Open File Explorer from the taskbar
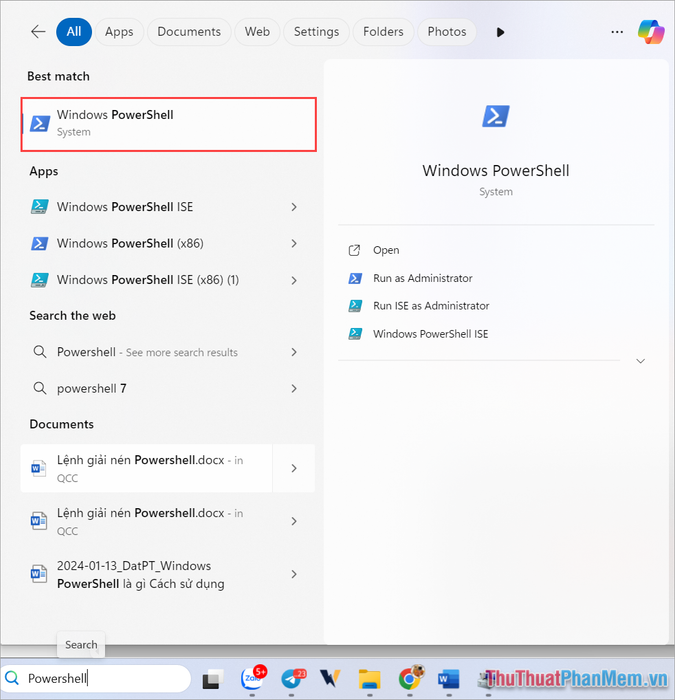 370,679
